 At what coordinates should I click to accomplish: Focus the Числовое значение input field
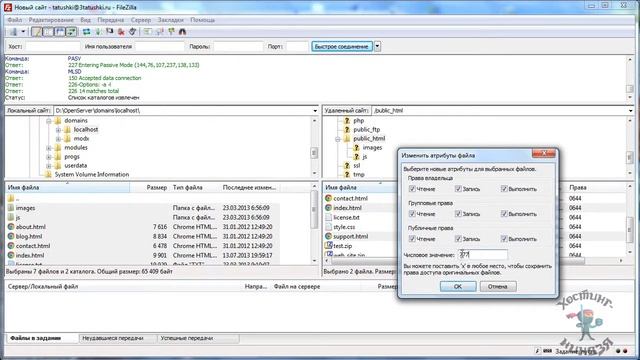[x=483, y=255]
